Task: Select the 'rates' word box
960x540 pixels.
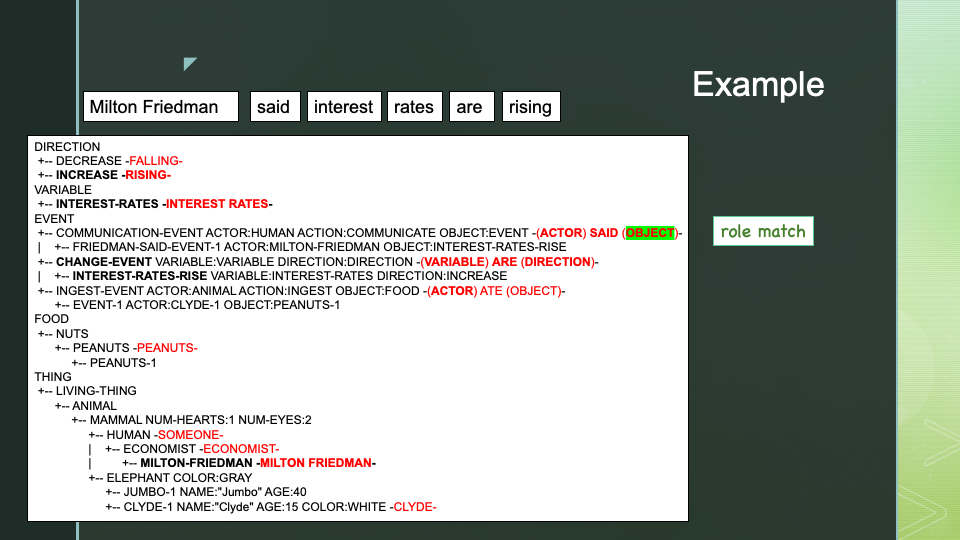Action: pyautogui.click(x=414, y=107)
